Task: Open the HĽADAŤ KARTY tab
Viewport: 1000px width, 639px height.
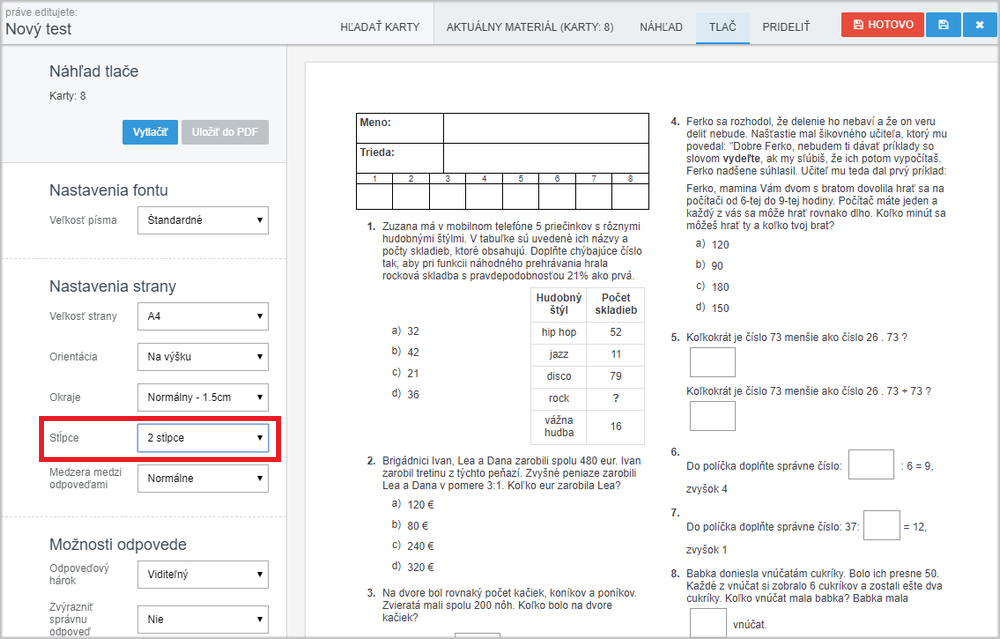Action: [379, 27]
